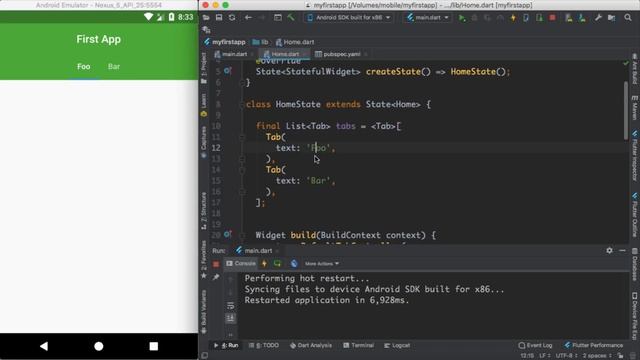Open DevTools blue icon in Run panel

click(x=294, y=264)
